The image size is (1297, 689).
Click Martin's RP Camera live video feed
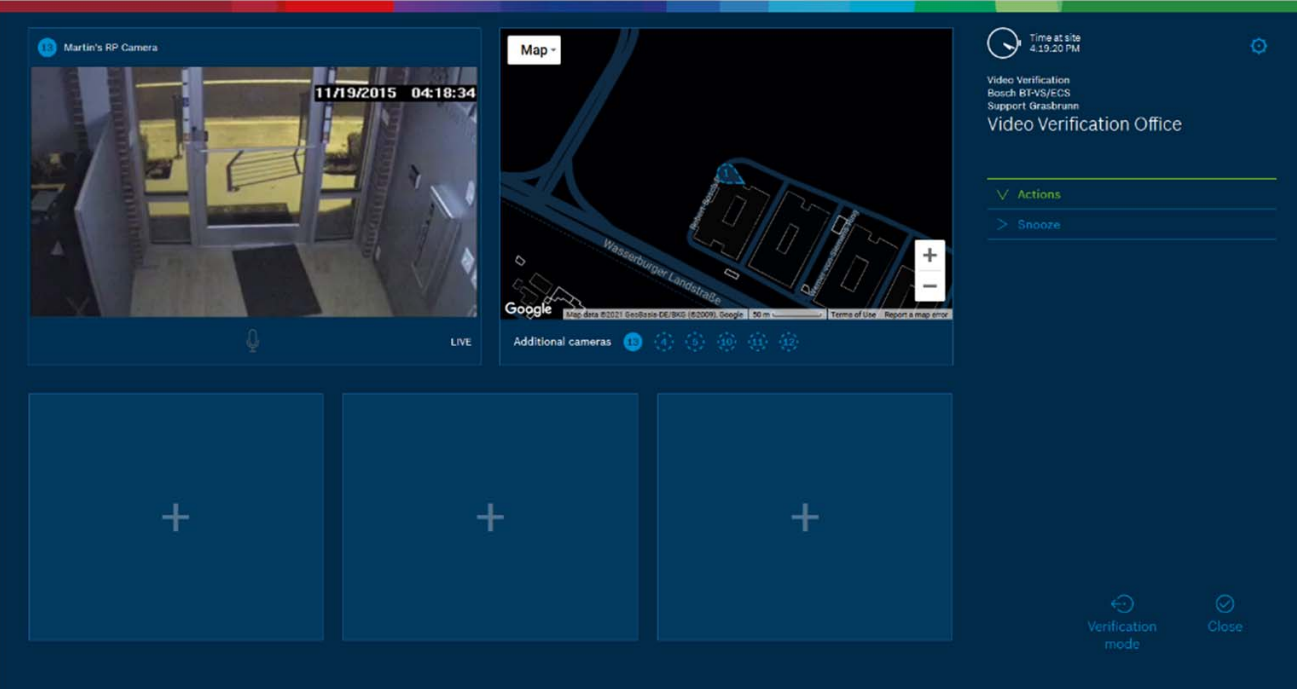tap(253, 192)
